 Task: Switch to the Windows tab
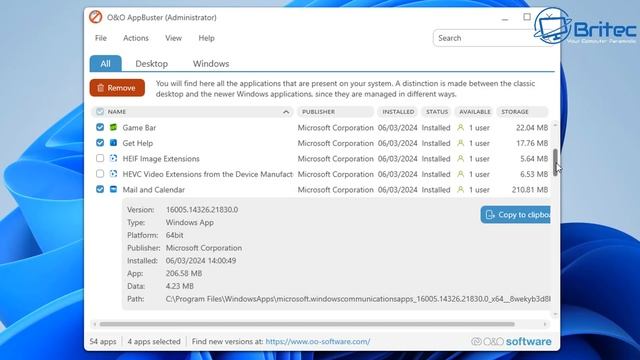(211, 64)
